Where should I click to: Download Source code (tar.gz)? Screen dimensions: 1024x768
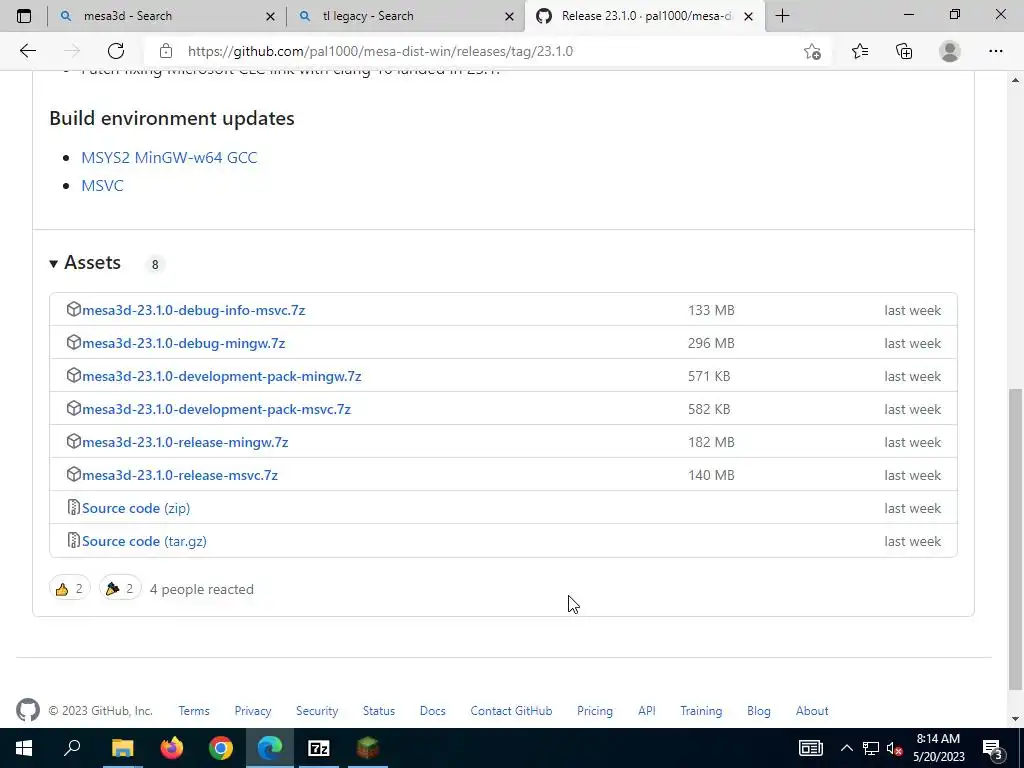[144, 541]
